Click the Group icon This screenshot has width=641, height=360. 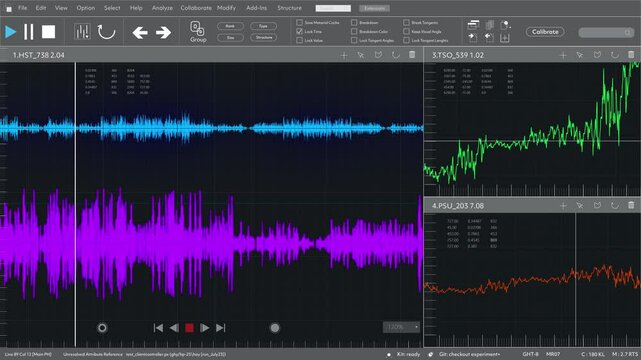pyautogui.click(x=198, y=32)
